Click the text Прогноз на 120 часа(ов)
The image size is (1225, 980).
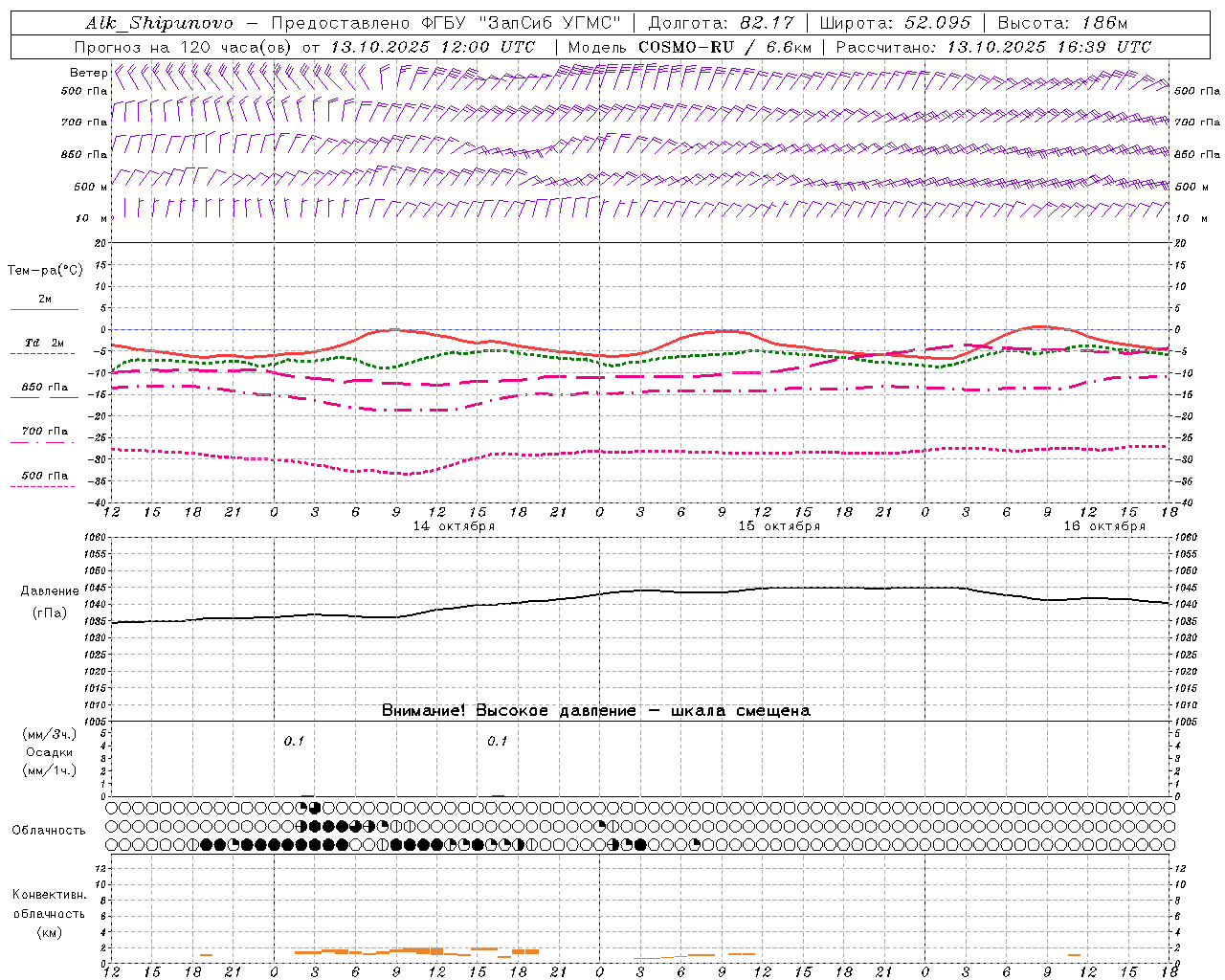pos(184,47)
